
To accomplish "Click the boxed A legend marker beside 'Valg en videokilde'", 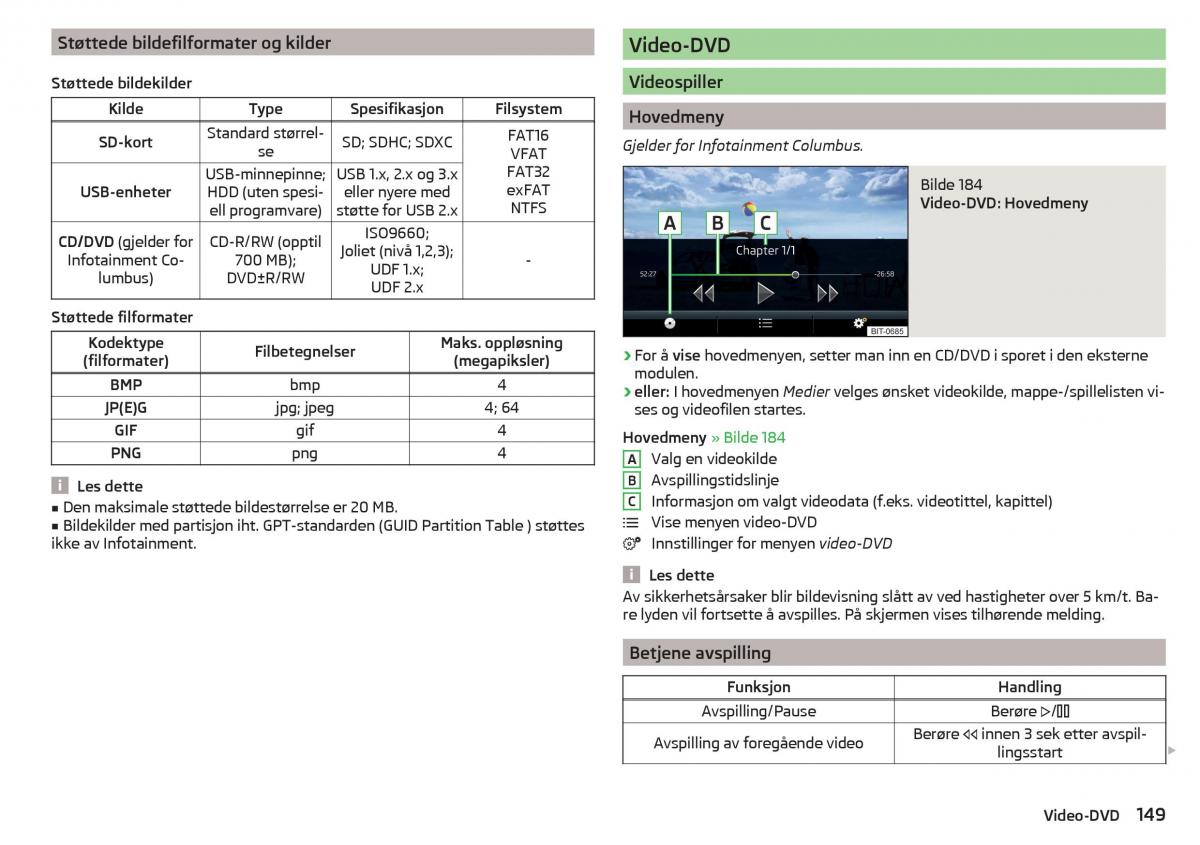I will click(632, 459).
